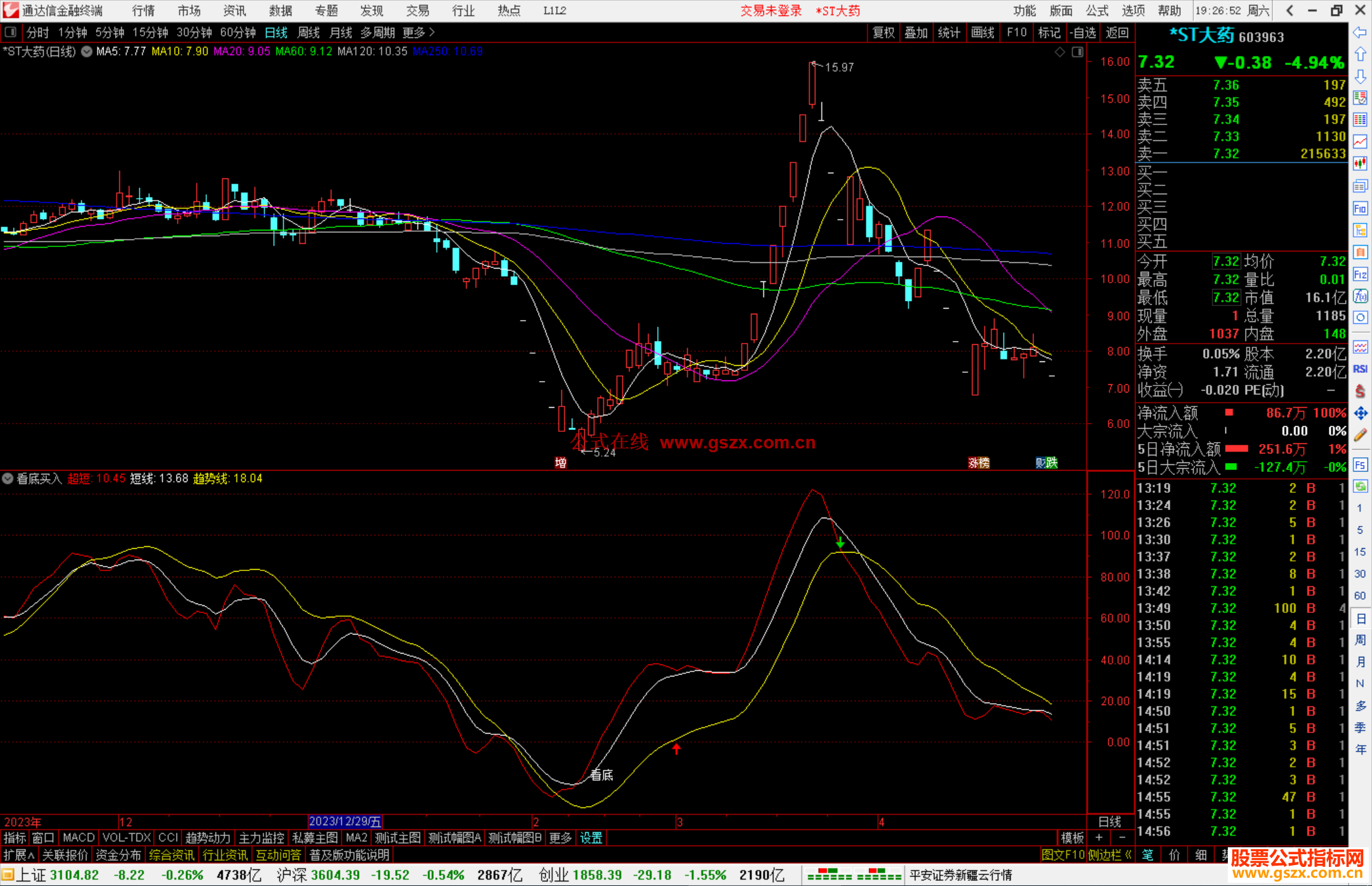1372x886 pixels.
Task: Open the RSI indicator sidebar icon
Action: [1360, 369]
